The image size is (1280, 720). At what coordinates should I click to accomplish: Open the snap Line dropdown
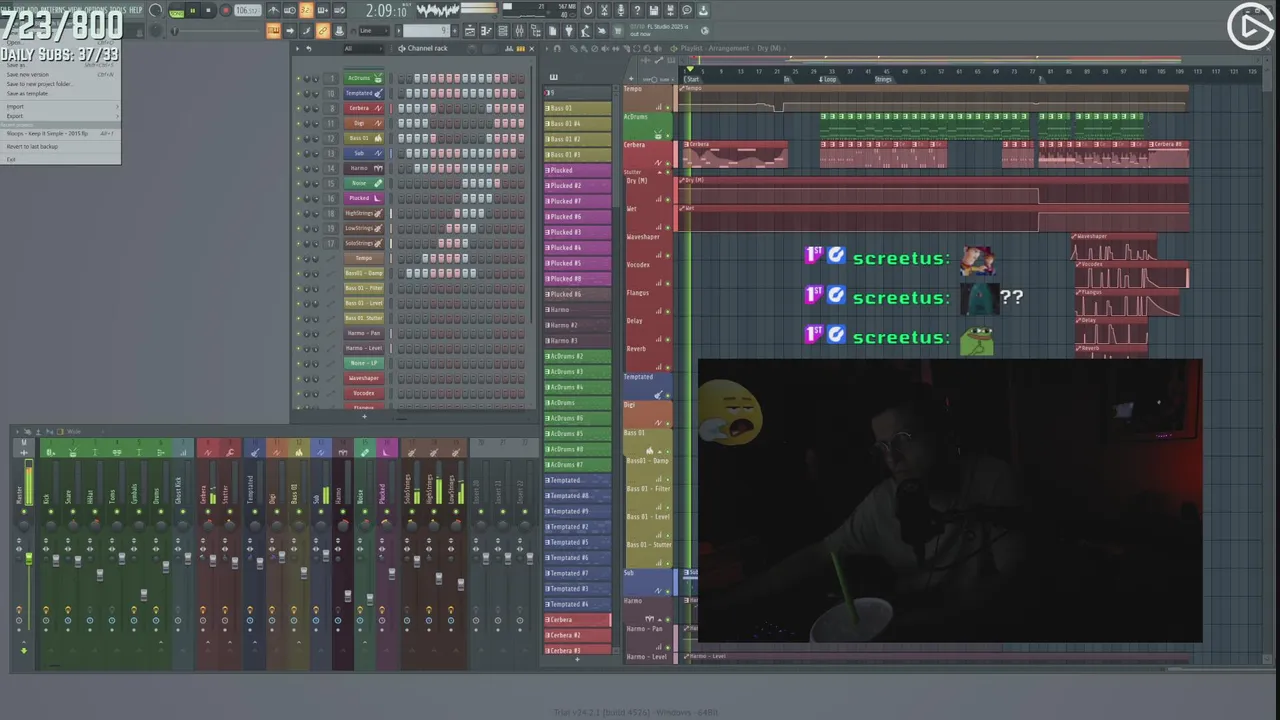[x=373, y=31]
